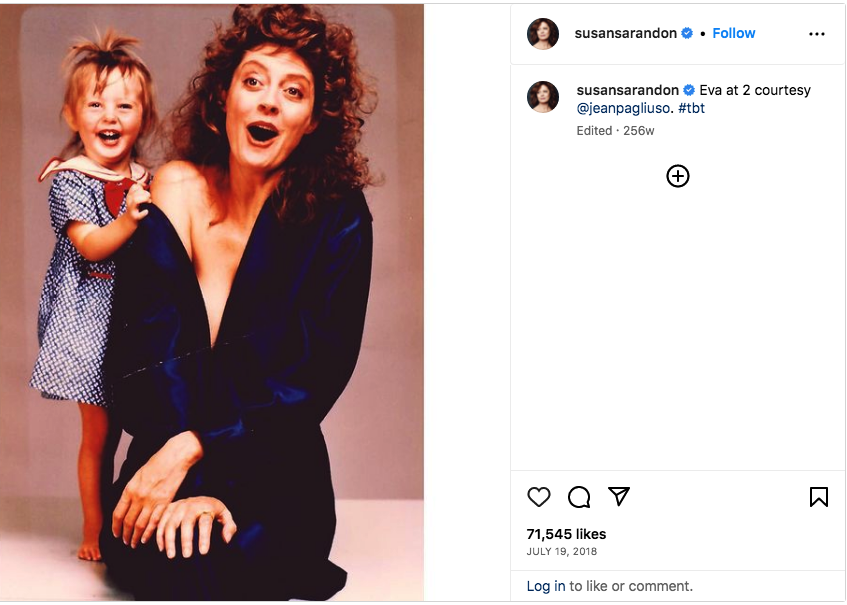Click the Log in link
This screenshot has width=847, height=605.
[546, 586]
